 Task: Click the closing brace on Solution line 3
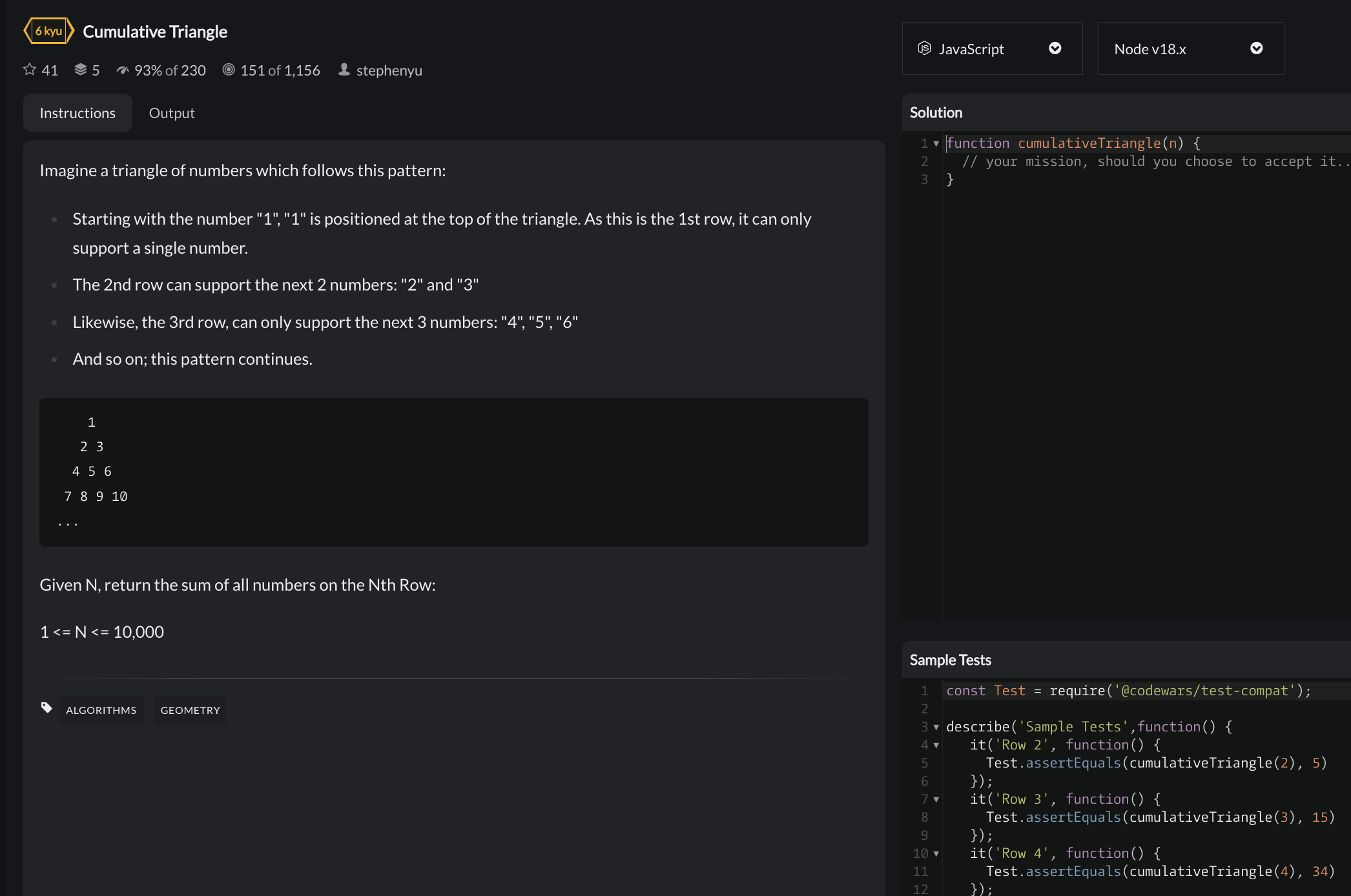pyautogui.click(x=950, y=179)
